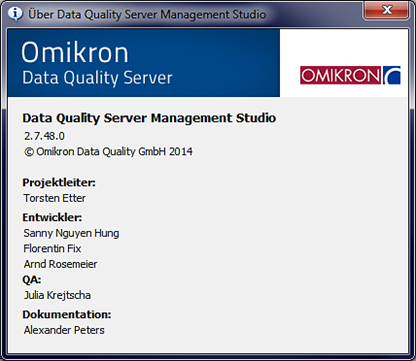This screenshot has height=361, width=416.
Task: Click the "Dokumentation:" label
Action: tap(67, 314)
